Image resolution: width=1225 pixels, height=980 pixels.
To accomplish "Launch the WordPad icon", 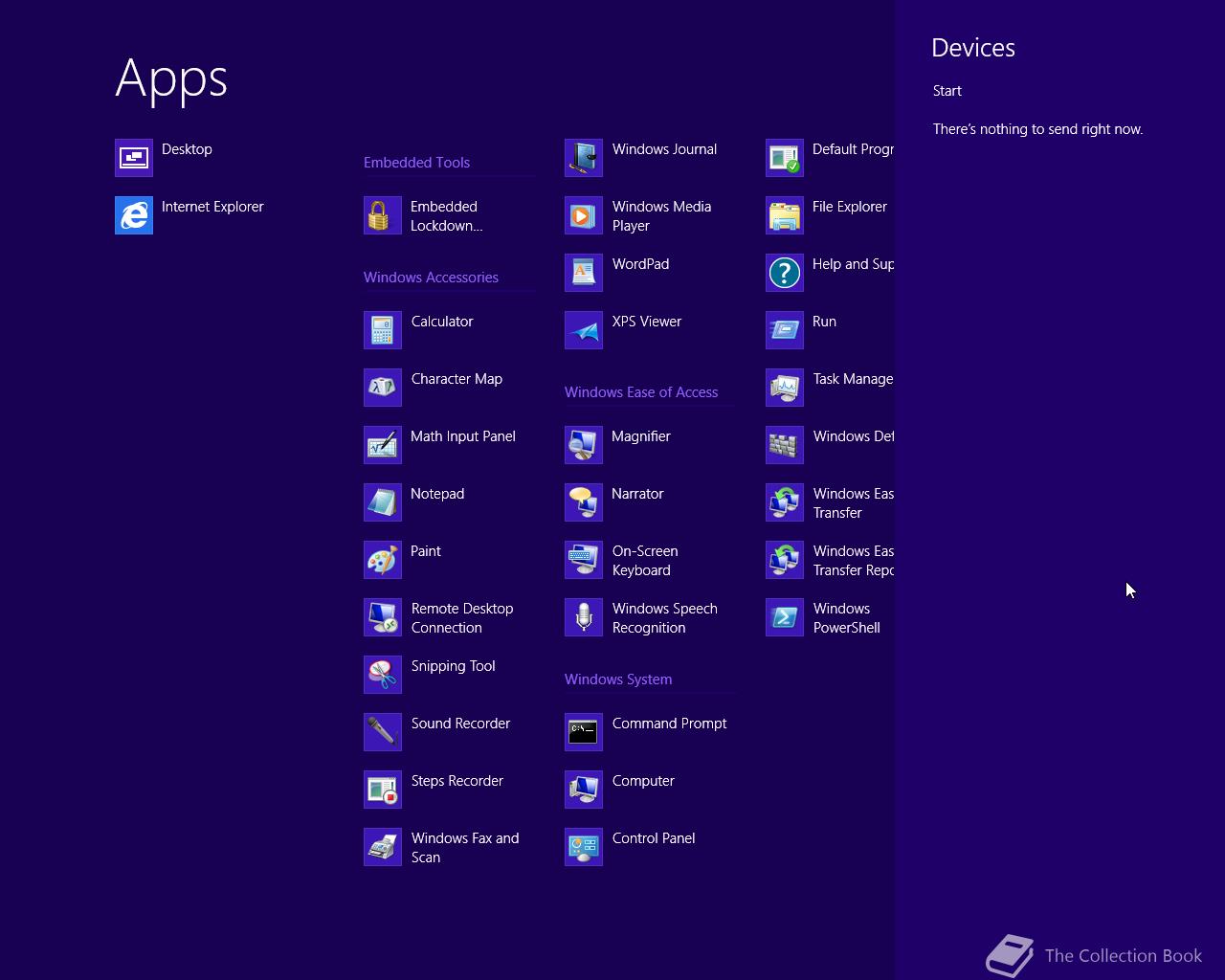I will pyautogui.click(x=584, y=273).
